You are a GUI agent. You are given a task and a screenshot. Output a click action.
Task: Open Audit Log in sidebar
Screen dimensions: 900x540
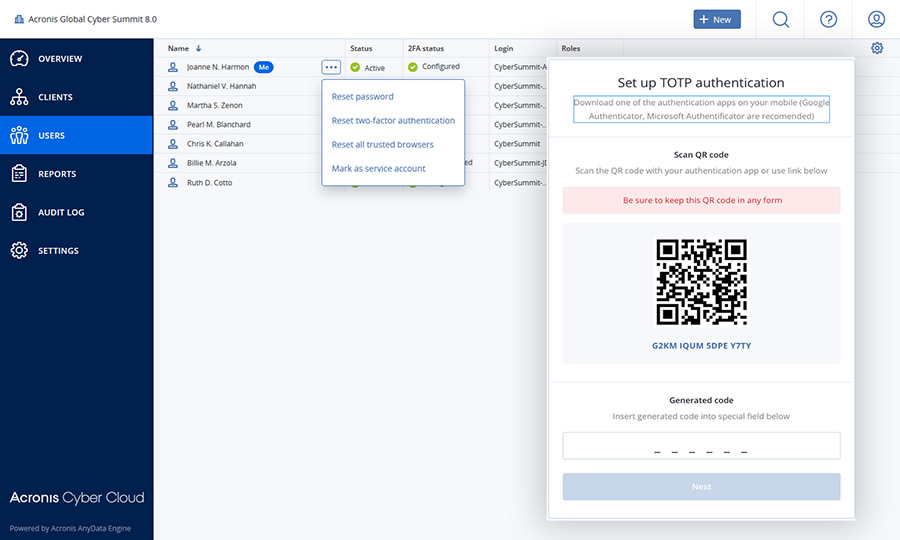click(x=61, y=212)
